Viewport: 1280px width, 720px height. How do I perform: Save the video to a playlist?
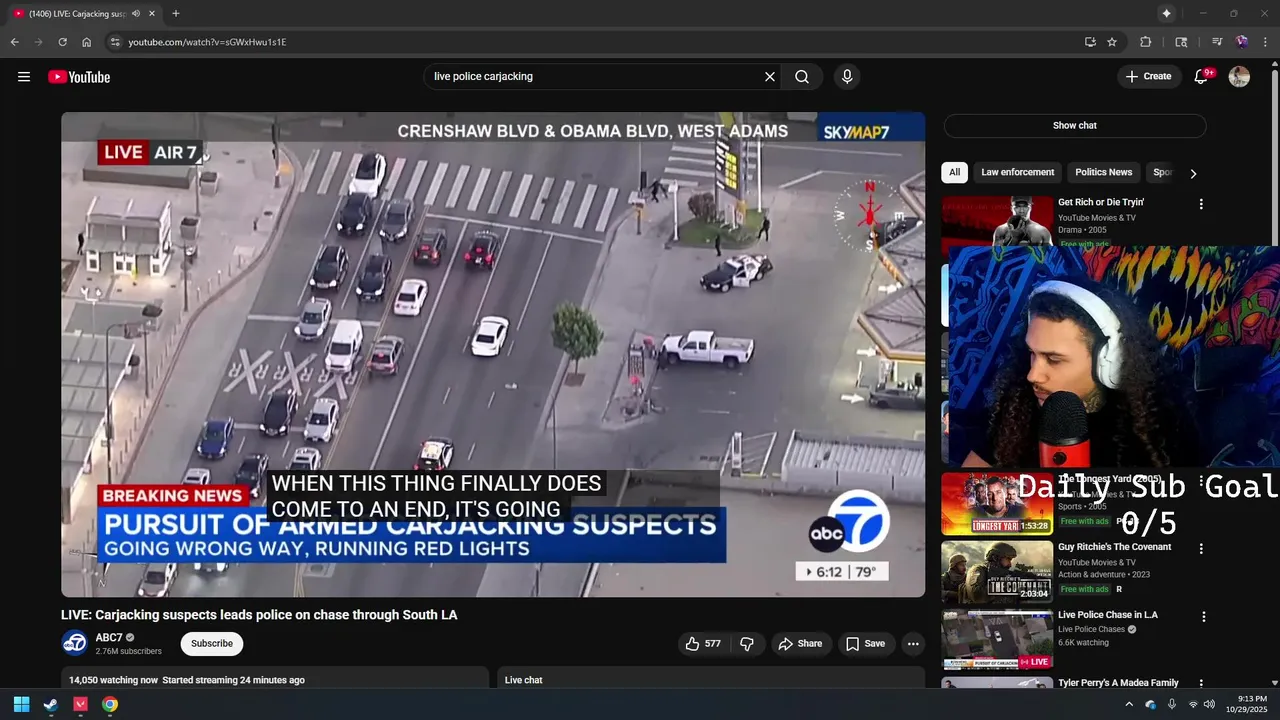[x=865, y=644]
